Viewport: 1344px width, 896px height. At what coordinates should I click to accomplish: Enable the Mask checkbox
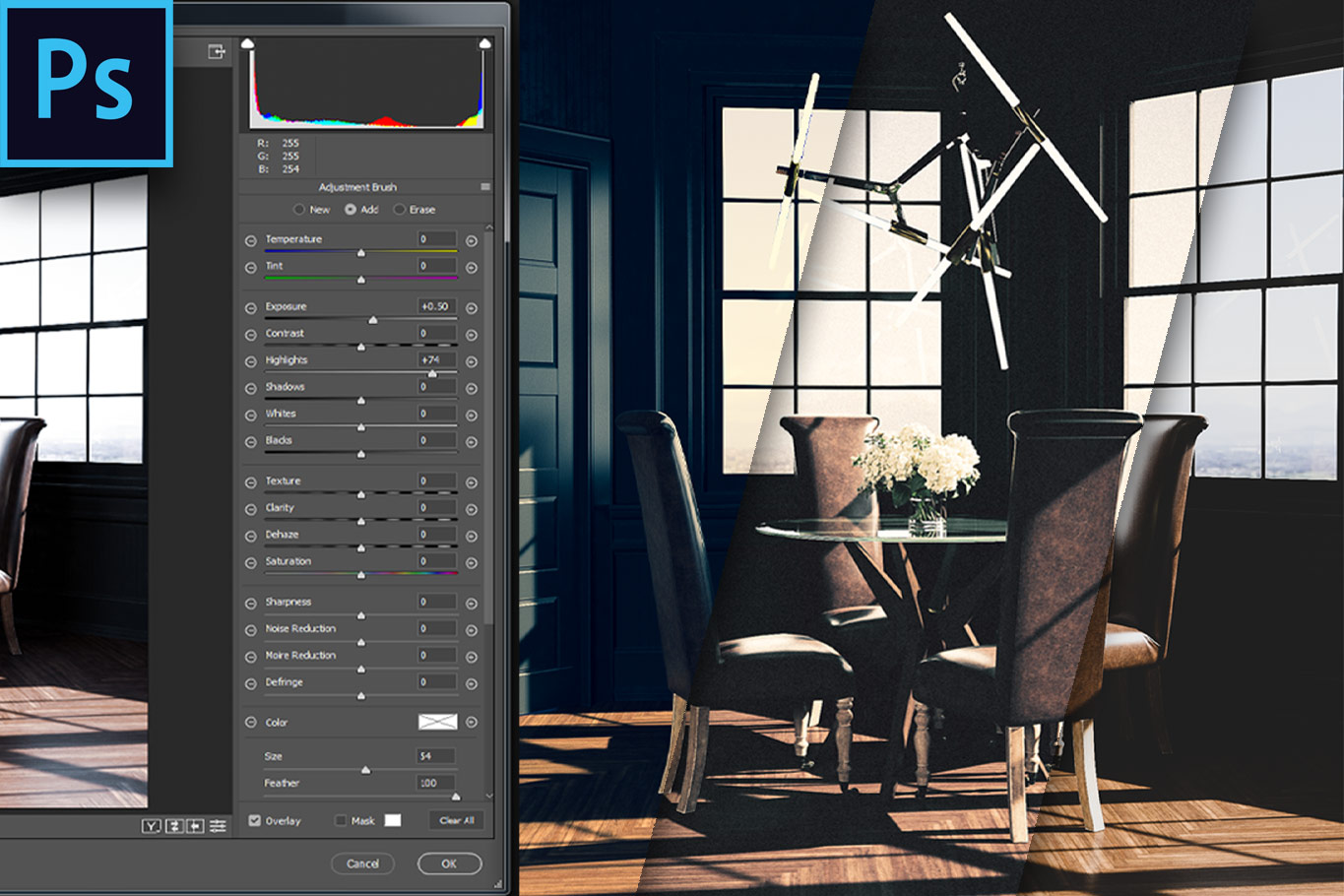[x=340, y=820]
